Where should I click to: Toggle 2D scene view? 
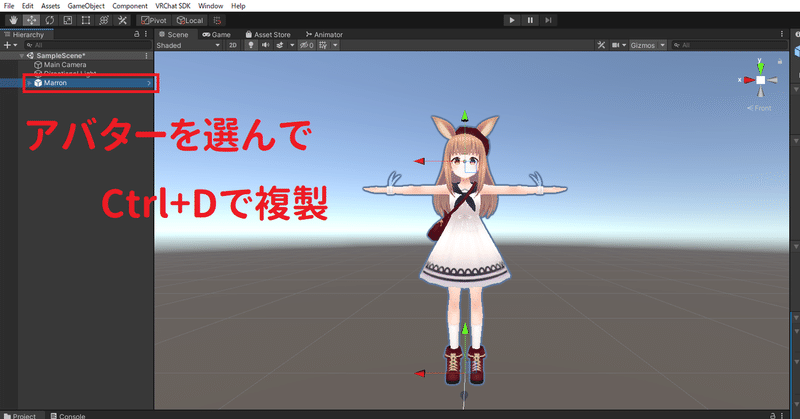233,45
